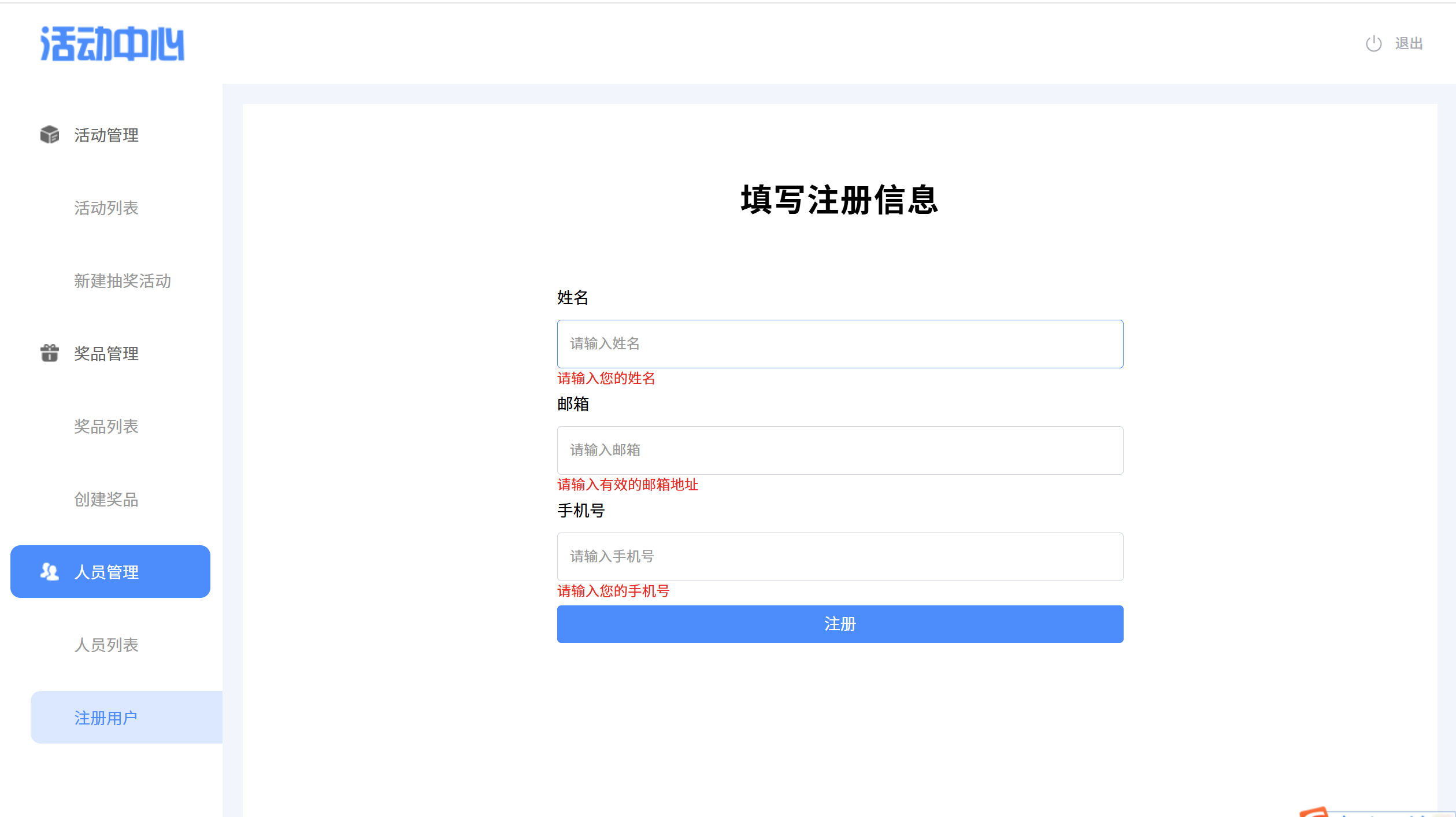Click the cube icon for 活动管理
Viewport: 1456px width, 817px height.
point(50,135)
